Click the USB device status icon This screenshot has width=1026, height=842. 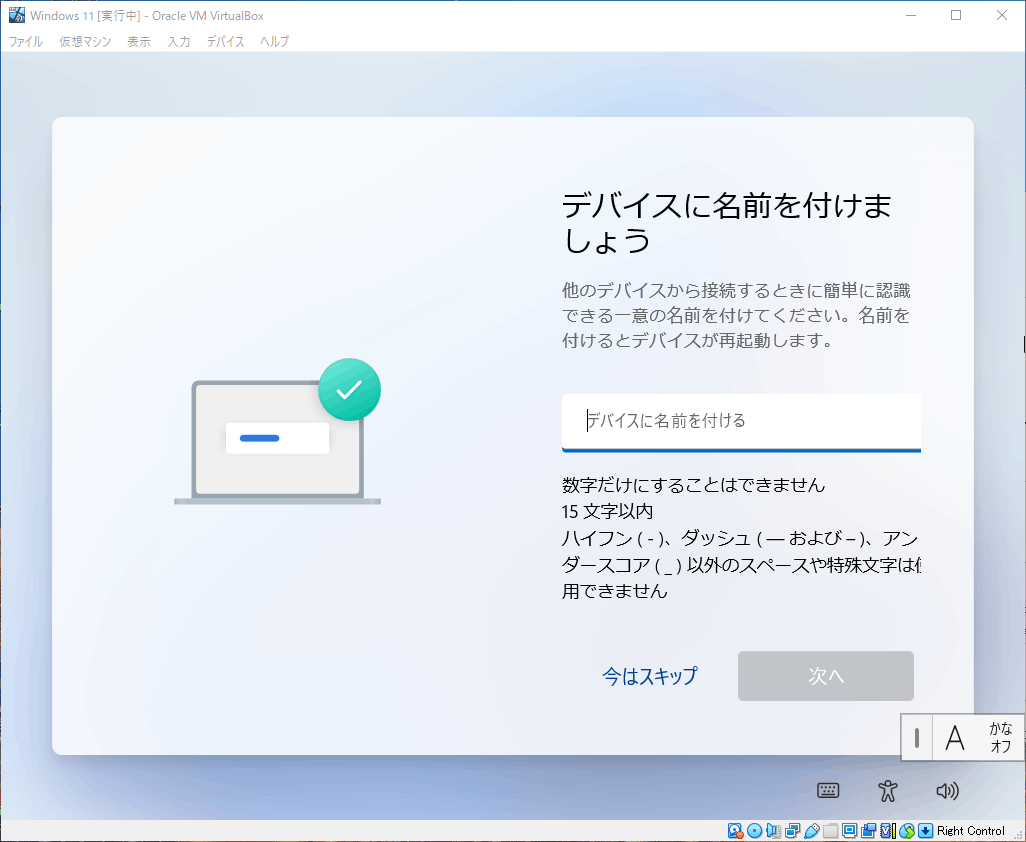coord(811,831)
